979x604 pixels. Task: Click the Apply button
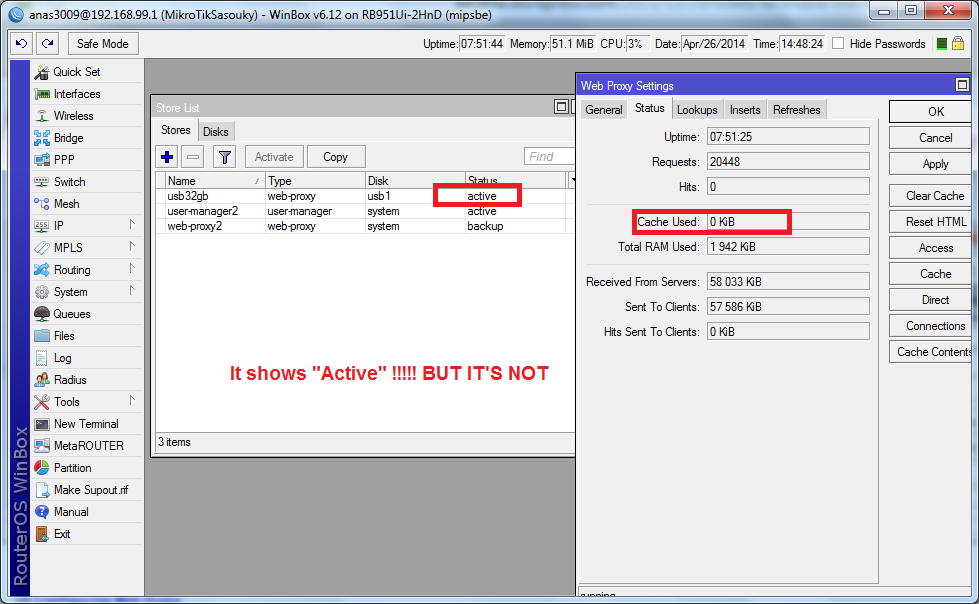[930, 164]
